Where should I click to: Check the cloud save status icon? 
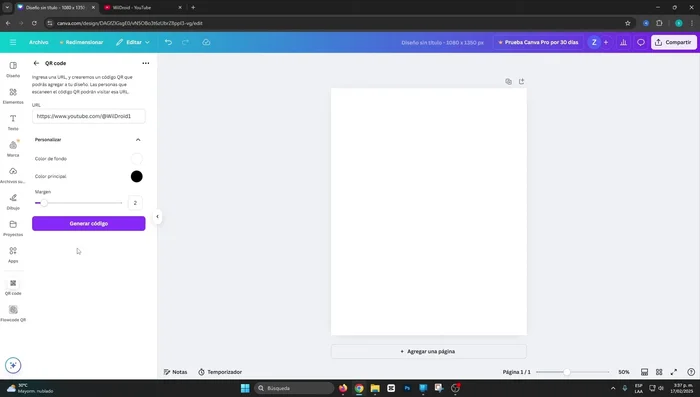[x=206, y=42]
